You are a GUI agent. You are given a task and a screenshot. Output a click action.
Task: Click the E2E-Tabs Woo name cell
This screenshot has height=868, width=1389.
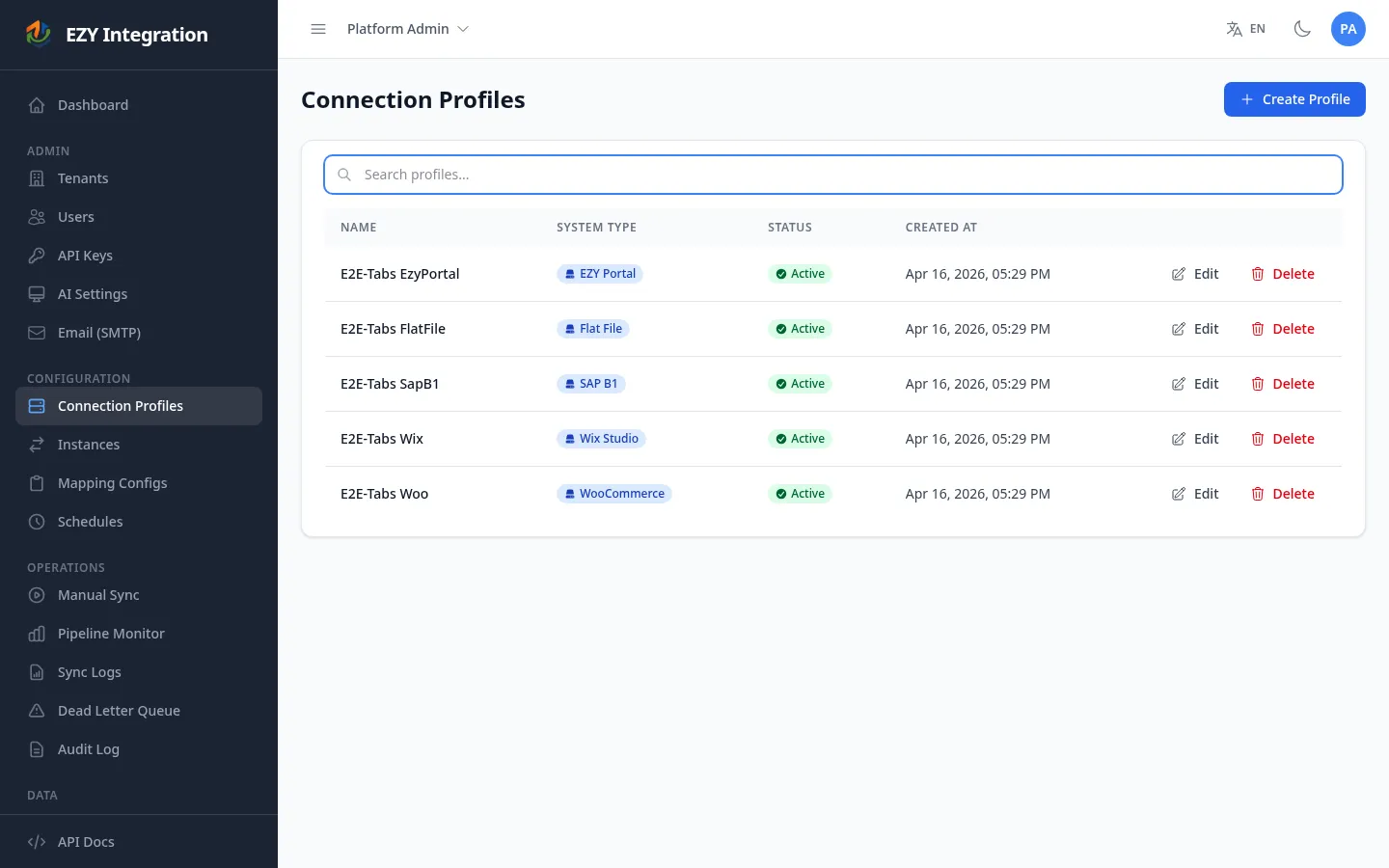click(385, 494)
